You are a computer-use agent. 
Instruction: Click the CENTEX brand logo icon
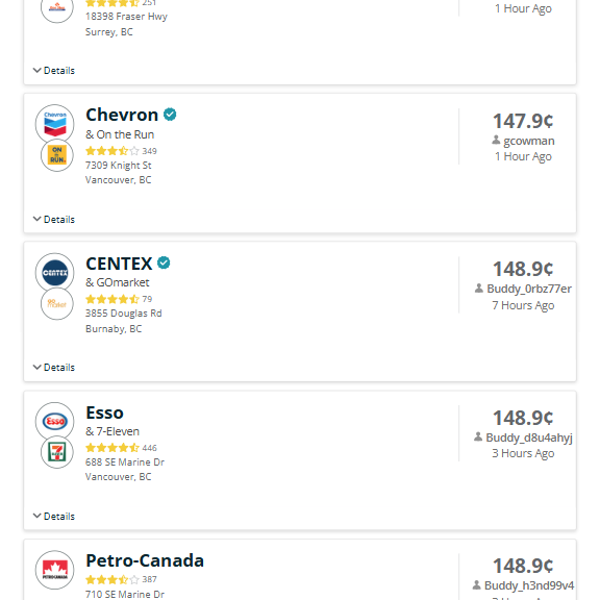[55, 272]
